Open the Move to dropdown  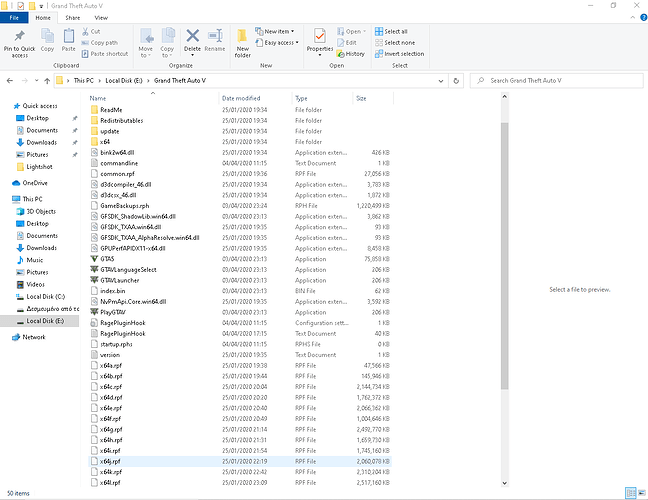[x=146, y=43]
